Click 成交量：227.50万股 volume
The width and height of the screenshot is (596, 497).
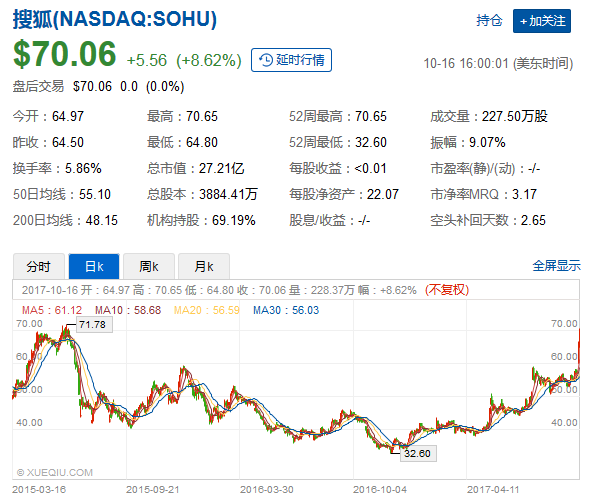pos(489,116)
